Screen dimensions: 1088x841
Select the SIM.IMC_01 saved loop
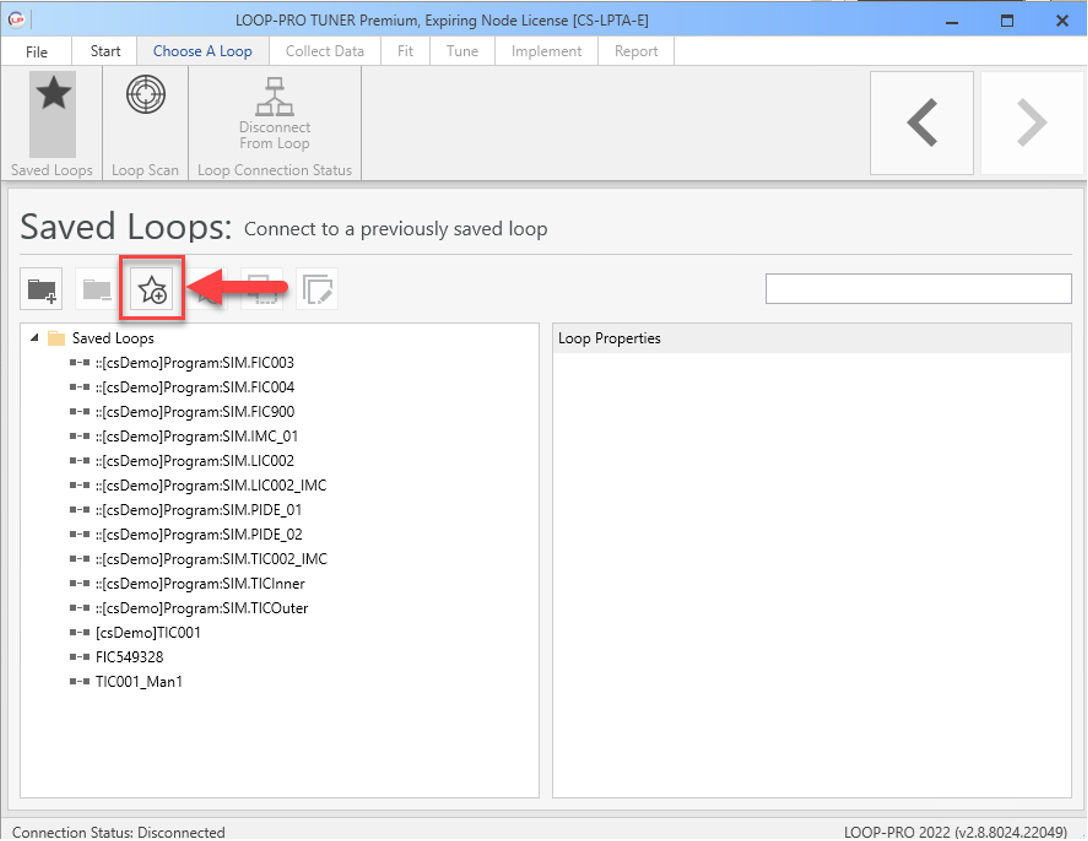coord(197,436)
